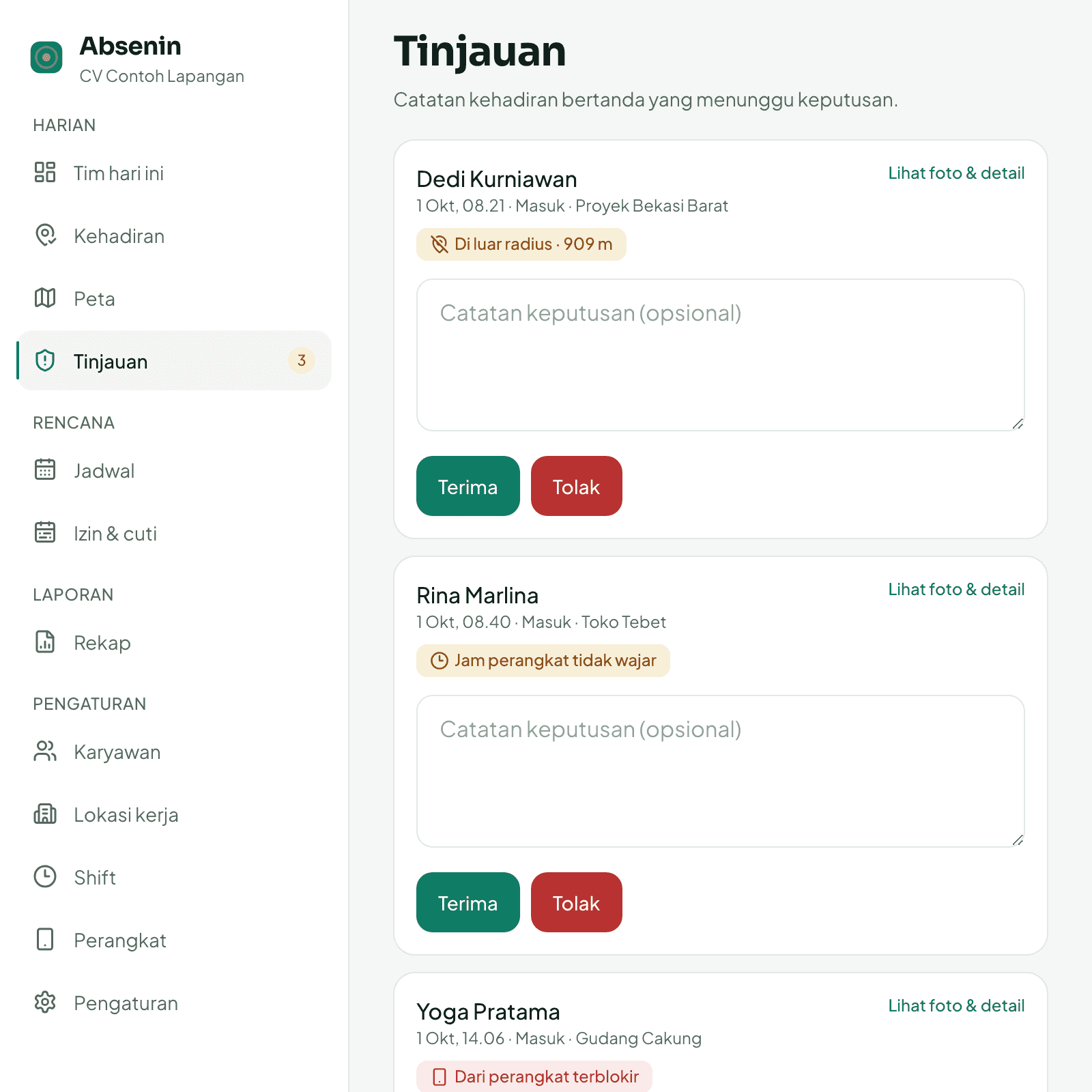Viewport: 1092px width, 1092px height.
Task: Open the Jadwal menu item
Action: click(x=174, y=471)
